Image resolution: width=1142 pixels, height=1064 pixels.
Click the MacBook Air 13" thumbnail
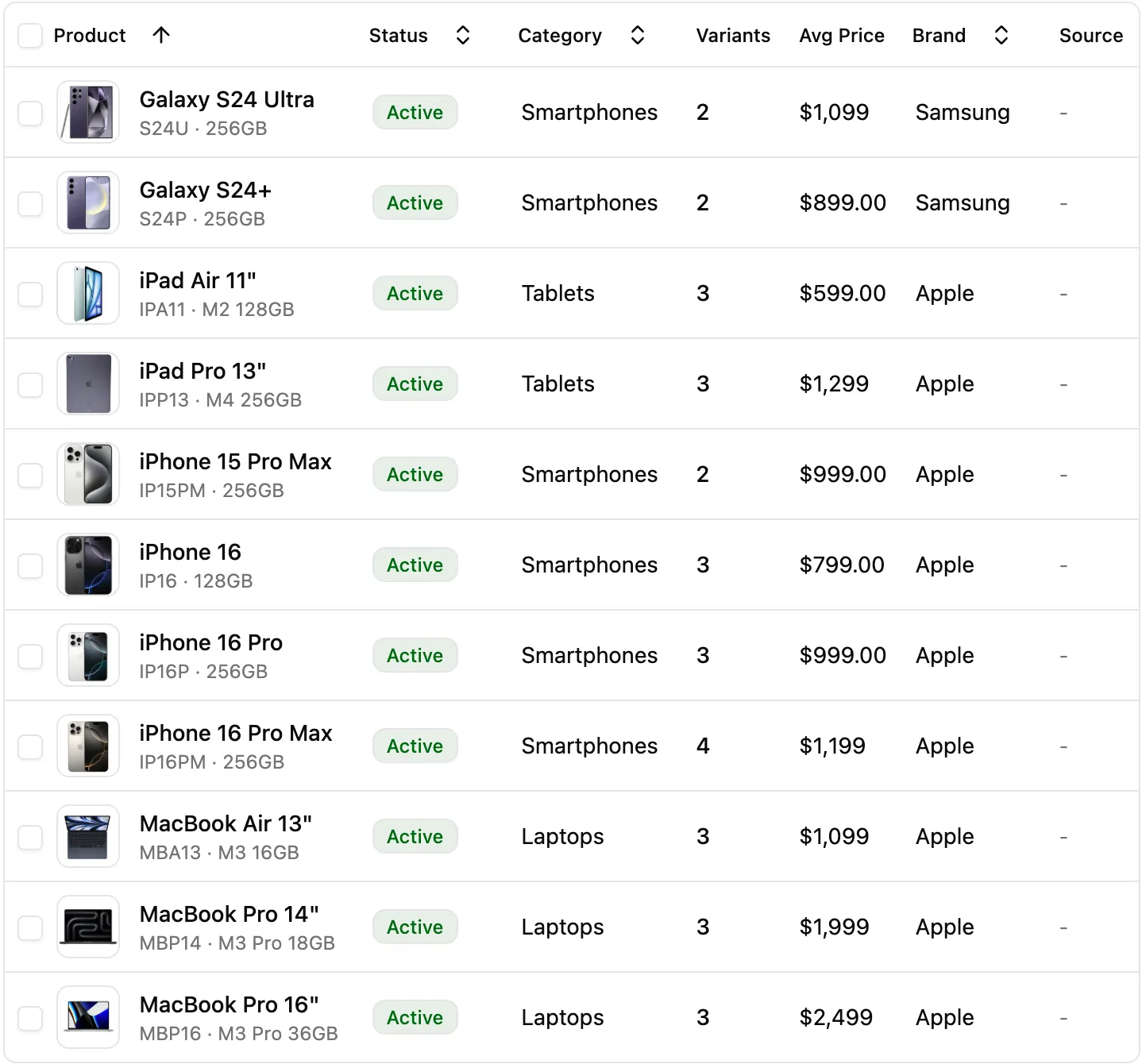click(87, 836)
